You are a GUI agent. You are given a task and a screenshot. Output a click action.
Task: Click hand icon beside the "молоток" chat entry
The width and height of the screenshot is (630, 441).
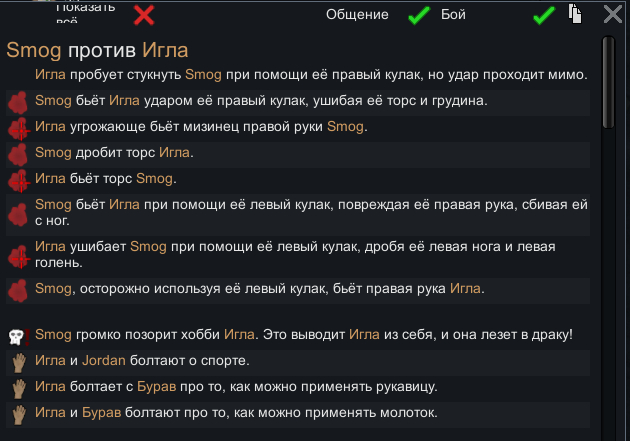[x=17, y=413]
